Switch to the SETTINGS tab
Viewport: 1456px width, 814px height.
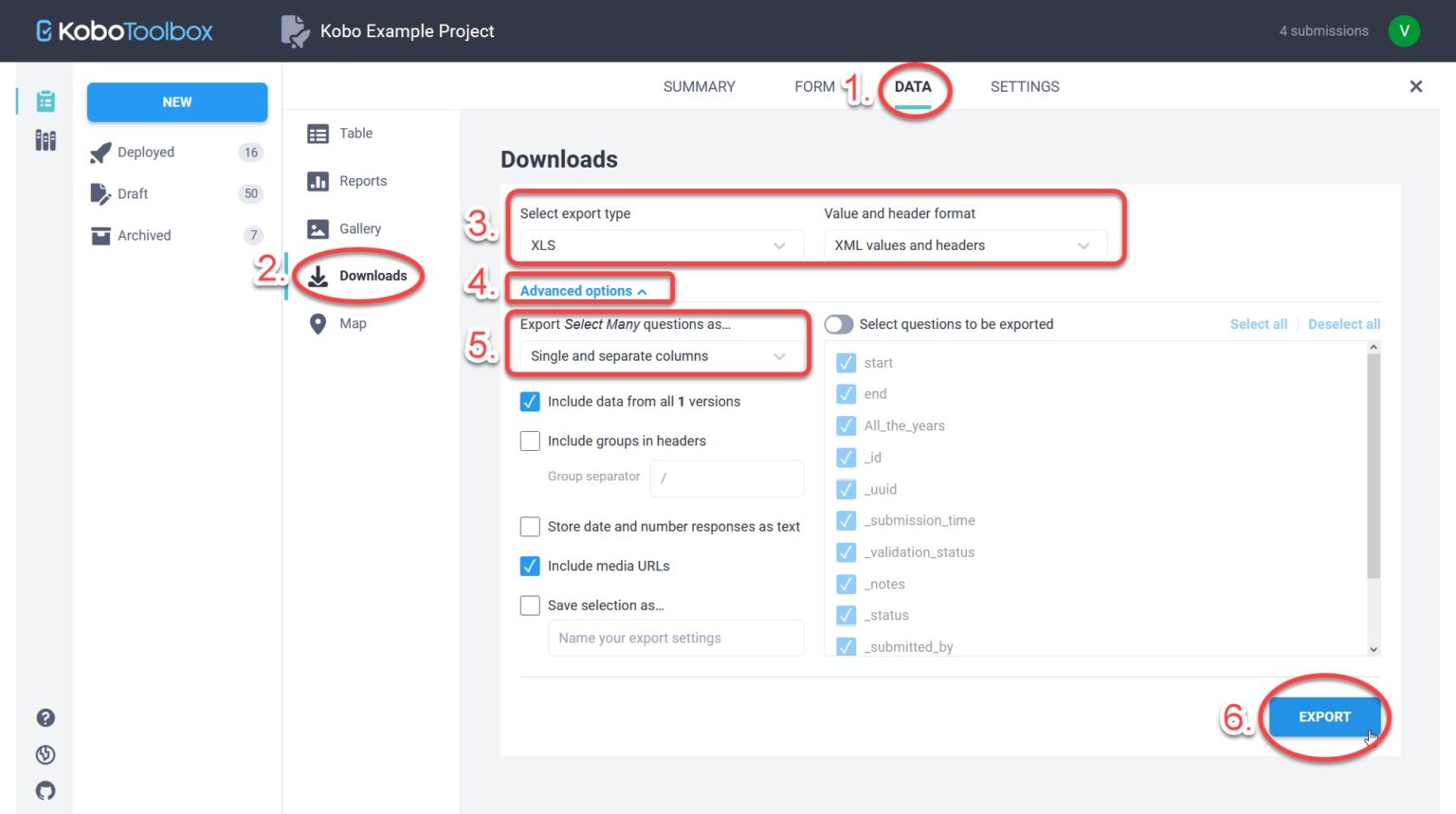click(1025, 86)
